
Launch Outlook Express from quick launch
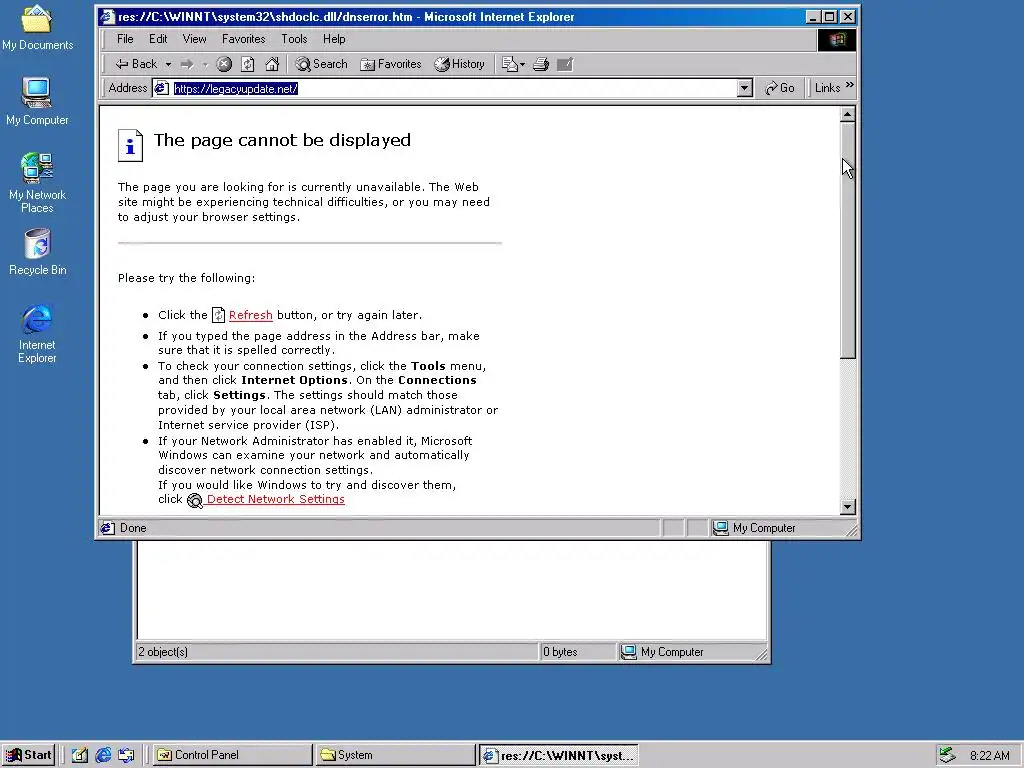coord(126,755)
